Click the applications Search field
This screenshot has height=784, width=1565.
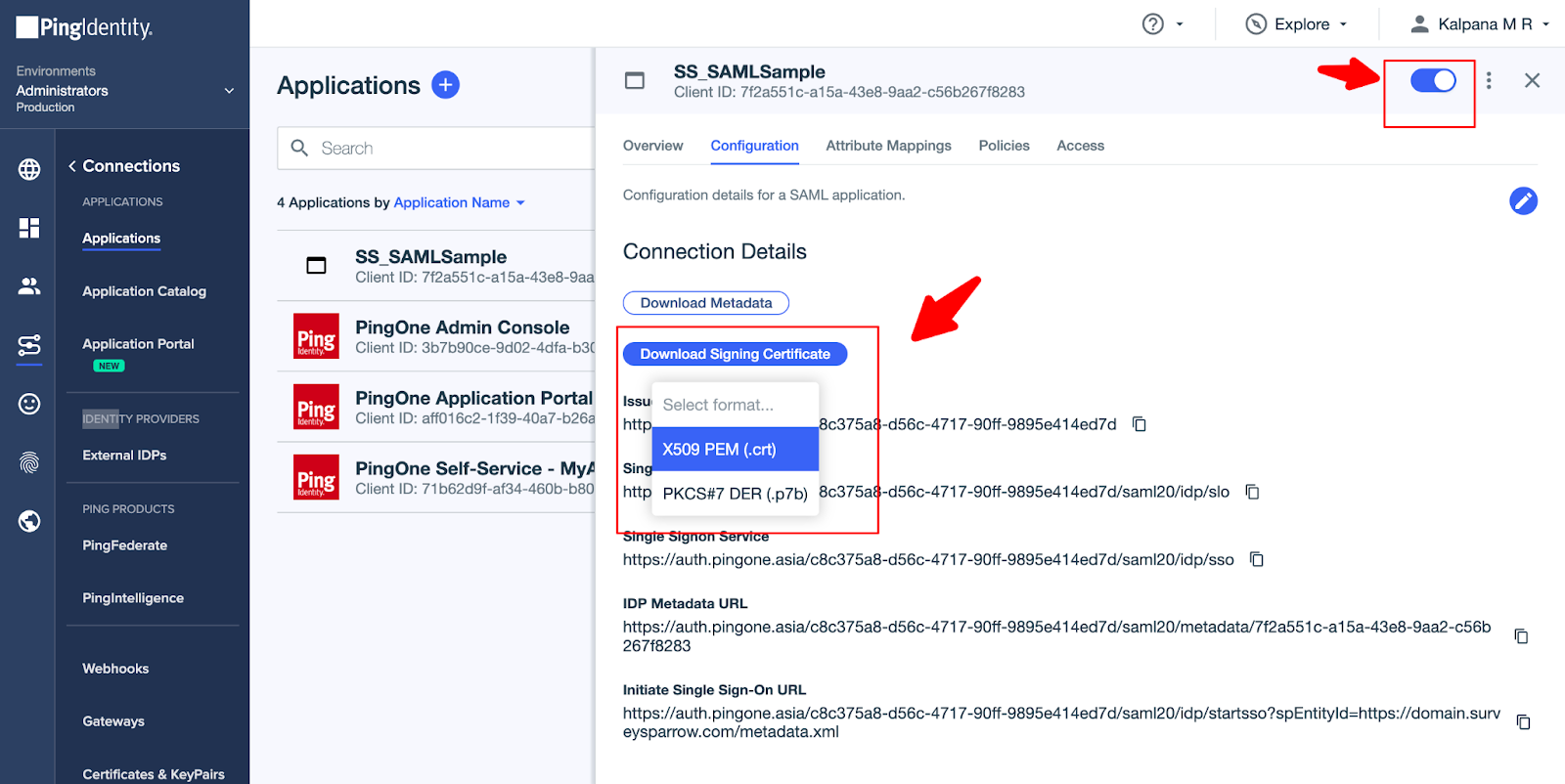(x=440, y=149)
